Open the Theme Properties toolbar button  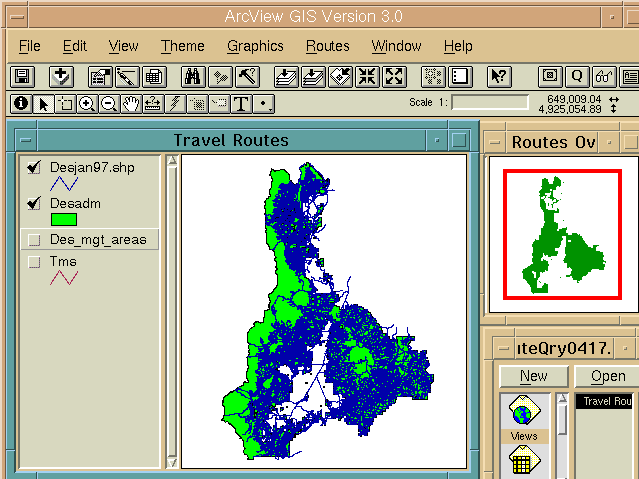pos(100,76)
